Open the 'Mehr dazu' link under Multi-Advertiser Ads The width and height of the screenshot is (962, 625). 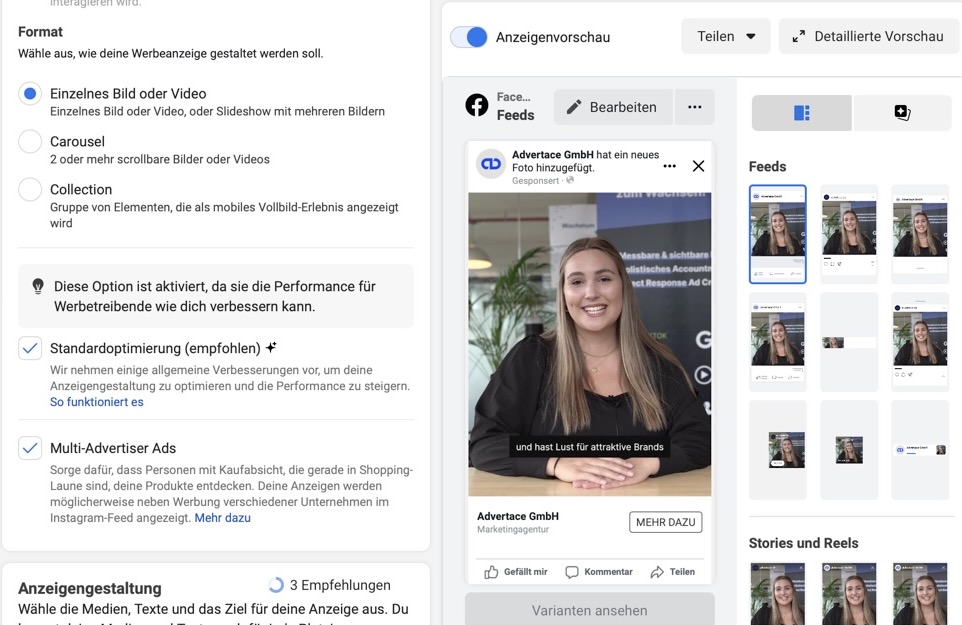222,518
